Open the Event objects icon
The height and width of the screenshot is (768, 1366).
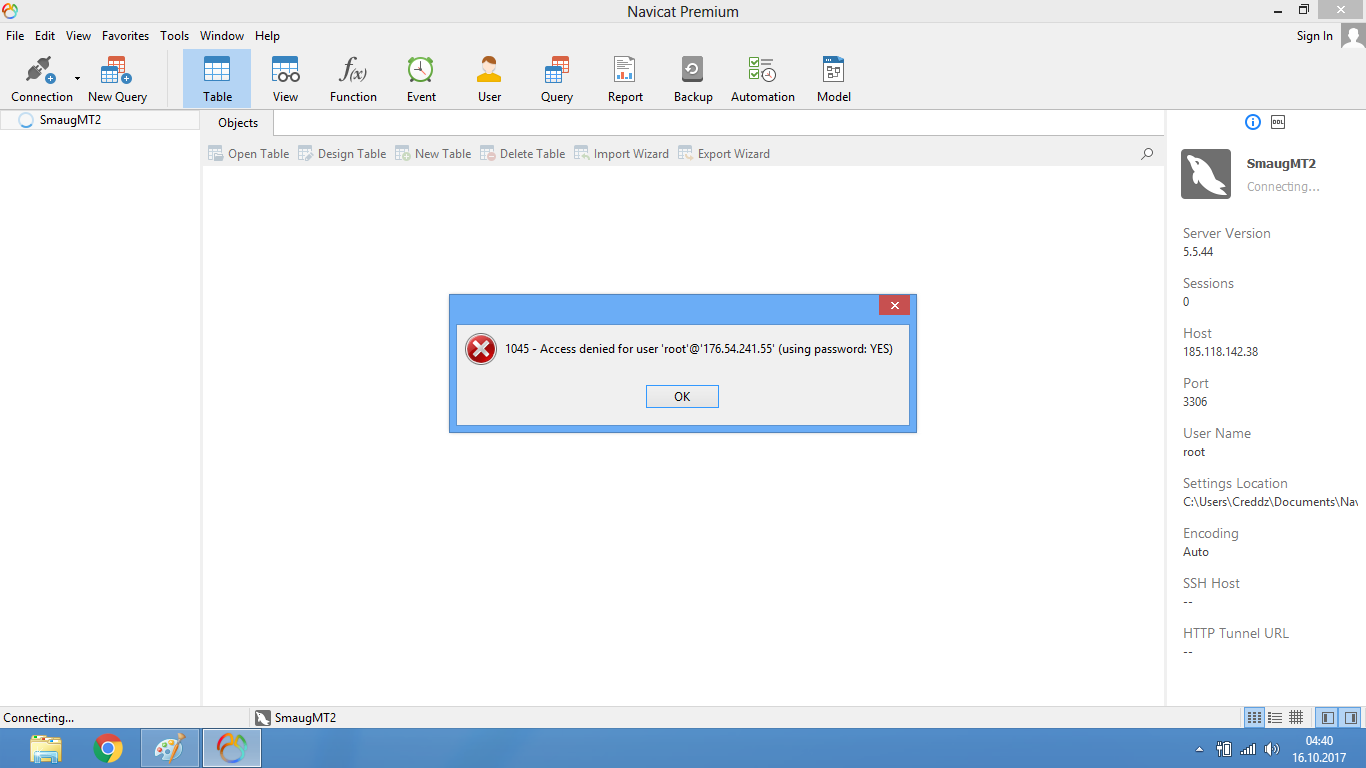coord(421,79)
